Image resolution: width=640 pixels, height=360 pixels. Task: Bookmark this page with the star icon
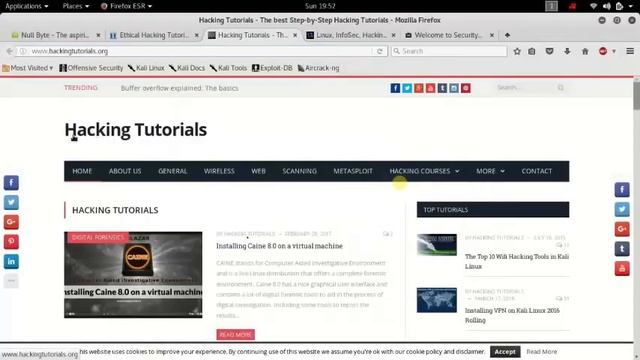[517, 51]
